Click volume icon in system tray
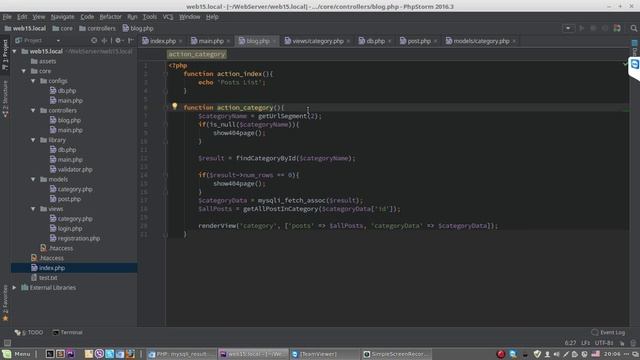 click(556, 354)
